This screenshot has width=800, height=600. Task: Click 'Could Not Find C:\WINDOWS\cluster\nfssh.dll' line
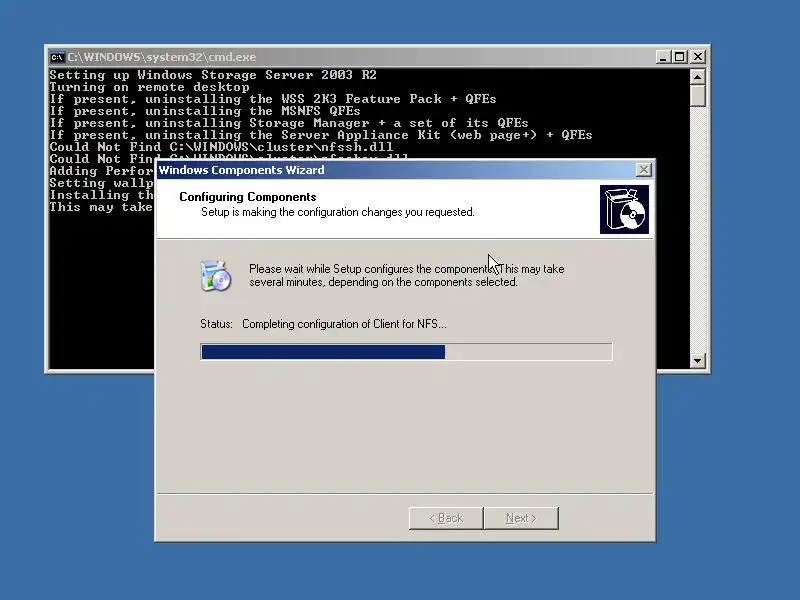tap(221, 147)
